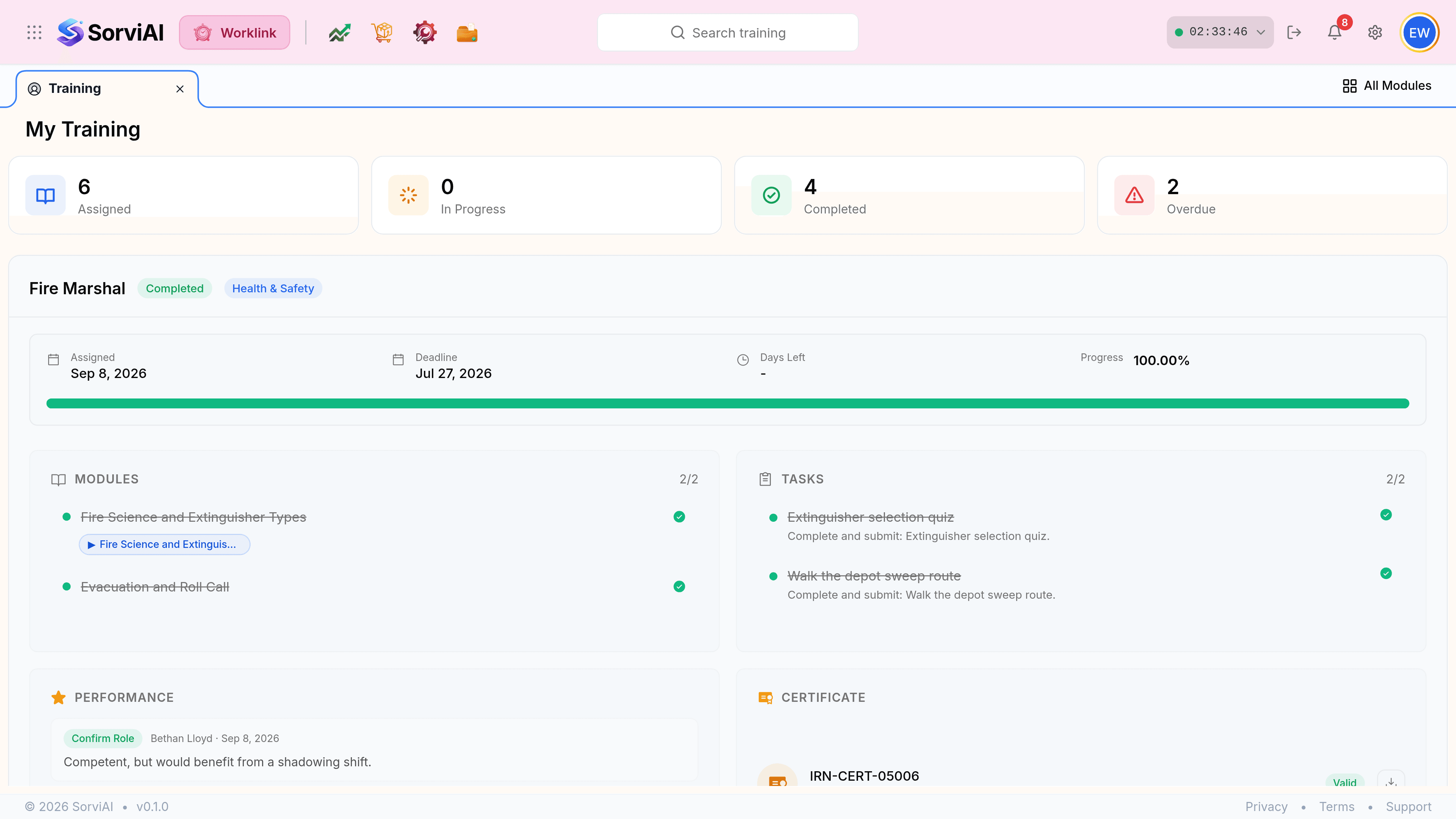Viewport: 1456px width, 819px height.
Task: Click the Health & Safety tag
Action: [273, 288]
